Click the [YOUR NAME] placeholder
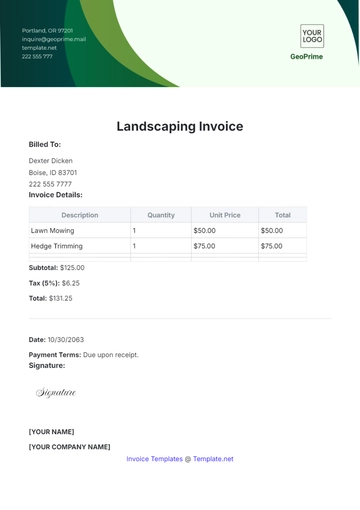Screen dimensions: 360x510 point(51,432)
